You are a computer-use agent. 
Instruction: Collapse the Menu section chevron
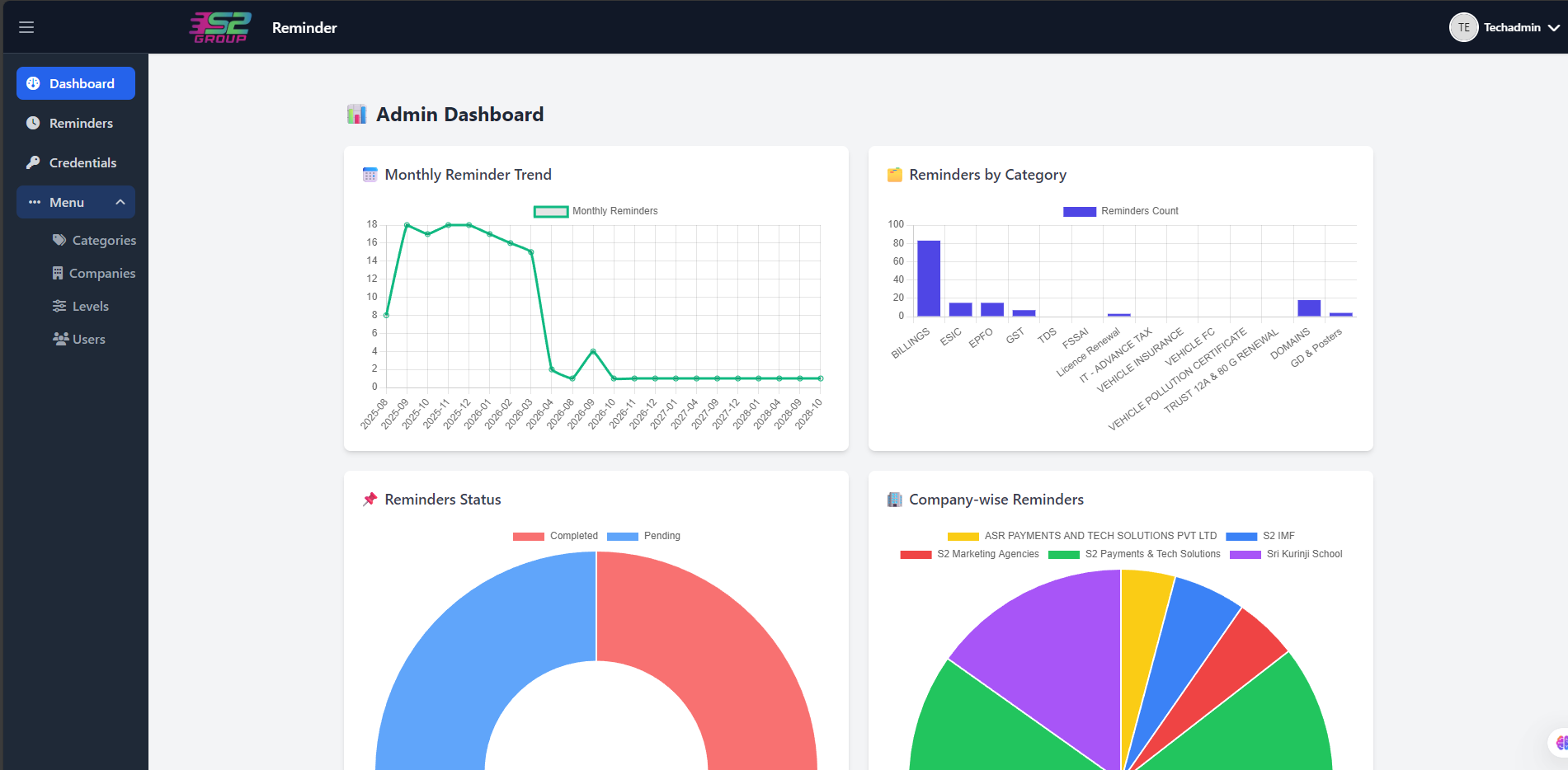coord(120,202)
